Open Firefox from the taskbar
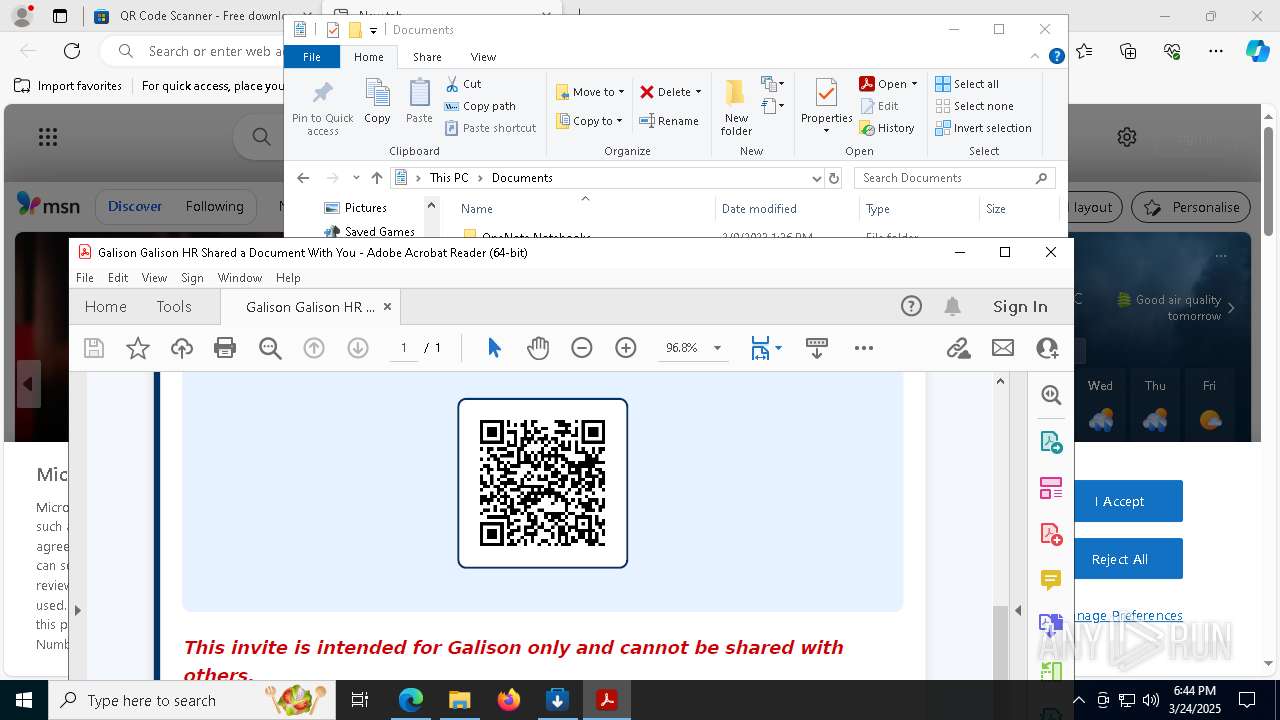The image size is (1280, 720). click(x=509, y=700)
